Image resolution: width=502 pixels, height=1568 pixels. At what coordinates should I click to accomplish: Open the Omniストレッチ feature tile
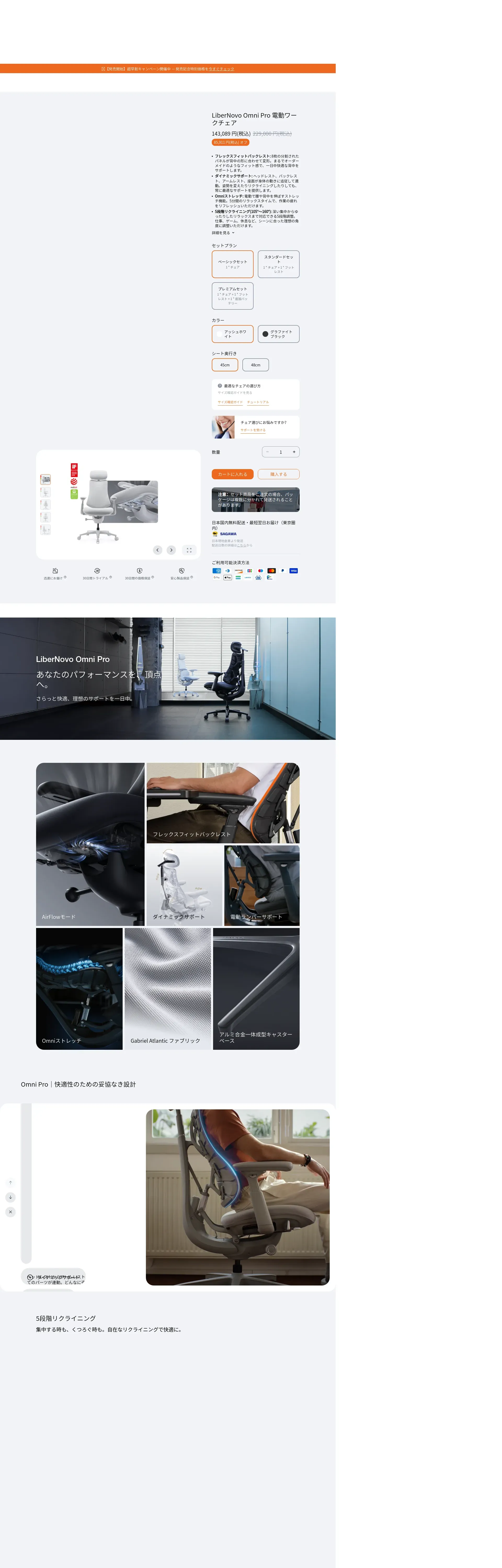tap(79, 989)
